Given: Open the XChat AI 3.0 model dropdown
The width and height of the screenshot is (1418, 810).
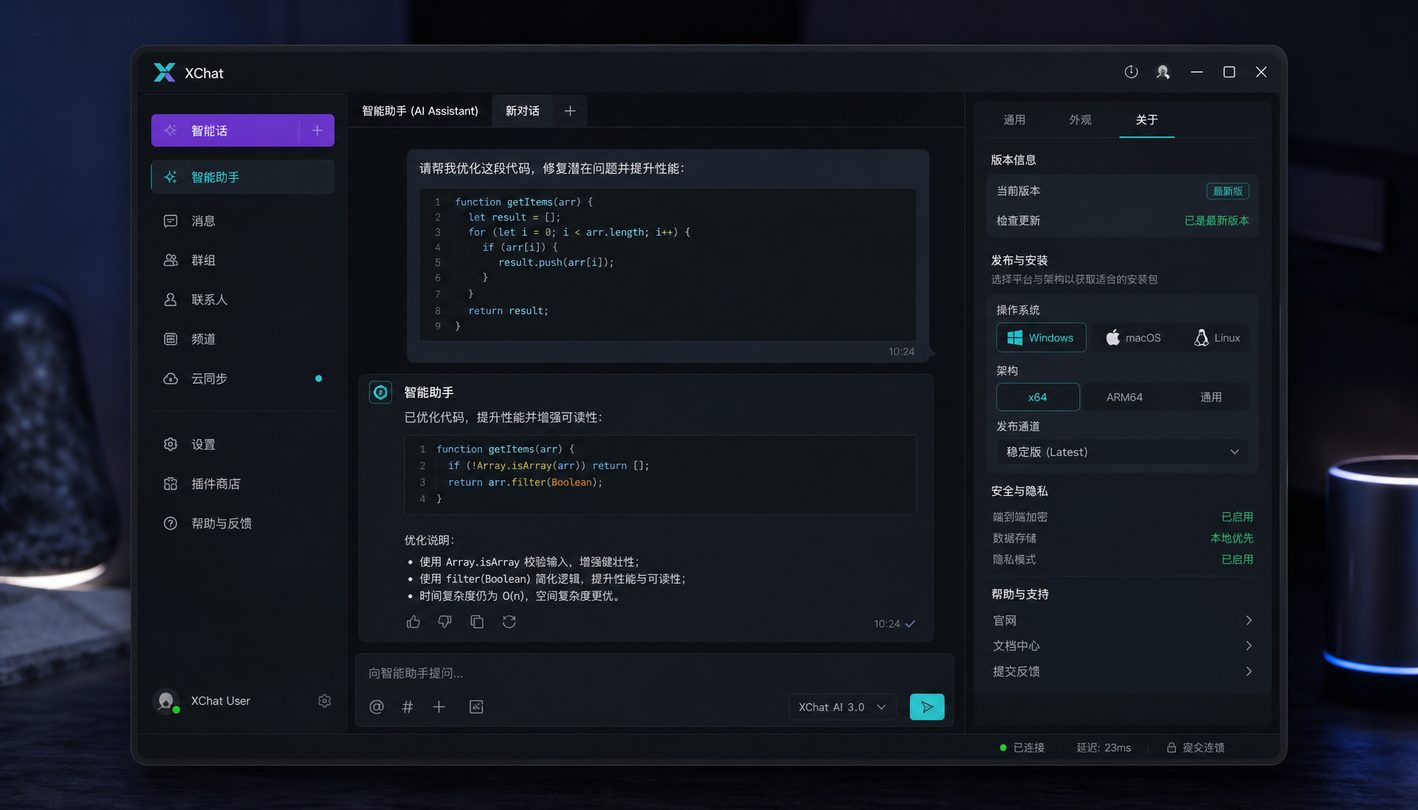Looking at the screenshot, I should (842, 707).
